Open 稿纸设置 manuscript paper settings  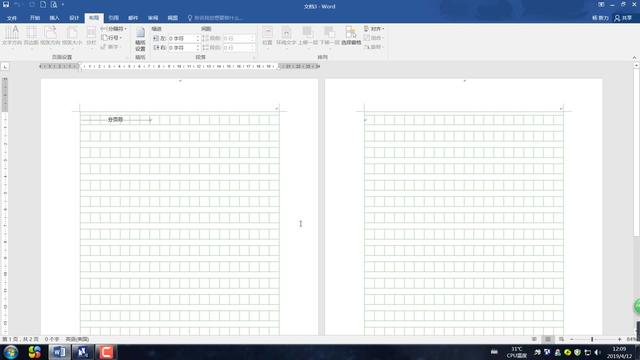pos(140,39)
